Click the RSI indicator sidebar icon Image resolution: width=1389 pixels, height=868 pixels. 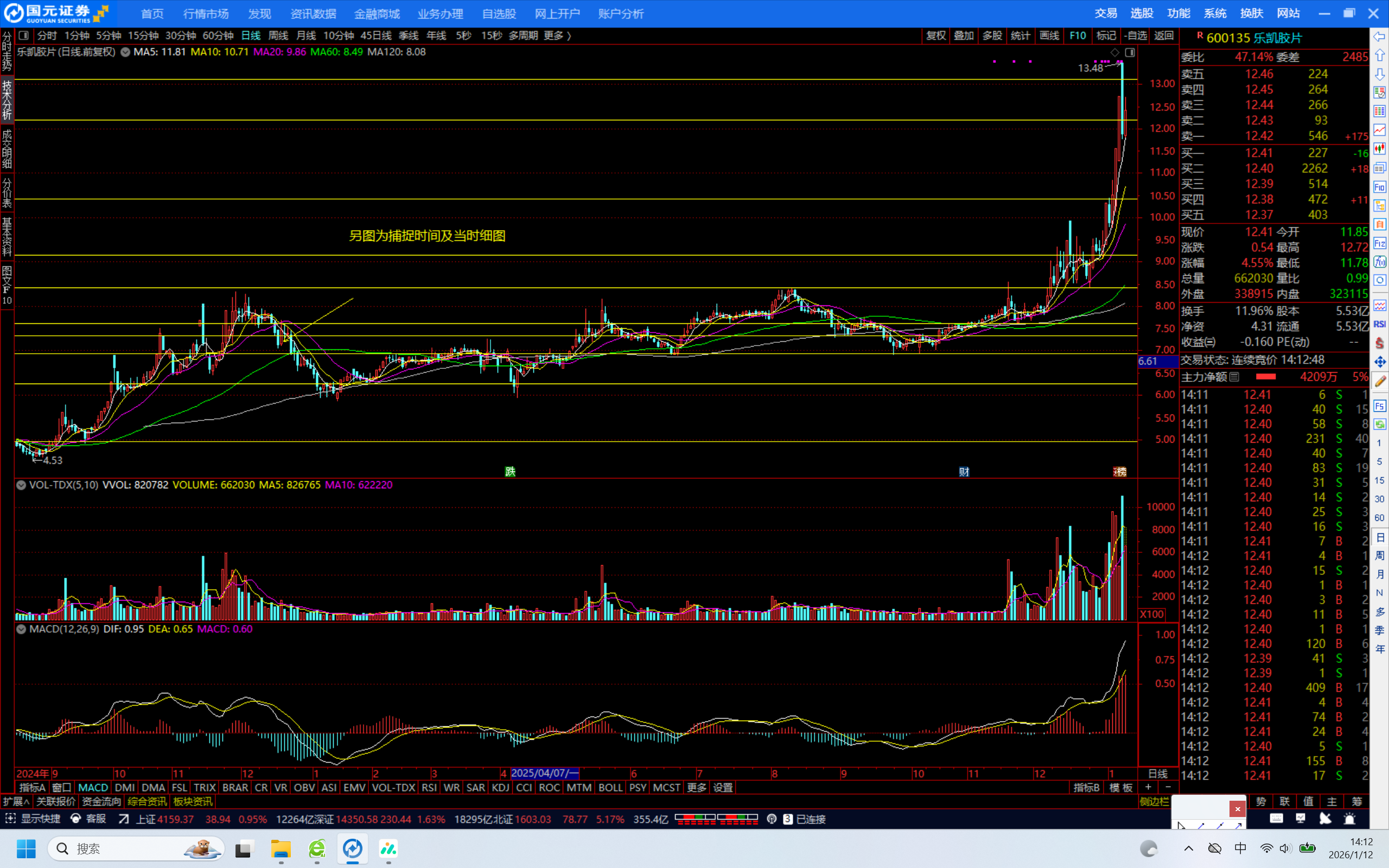1380,324
